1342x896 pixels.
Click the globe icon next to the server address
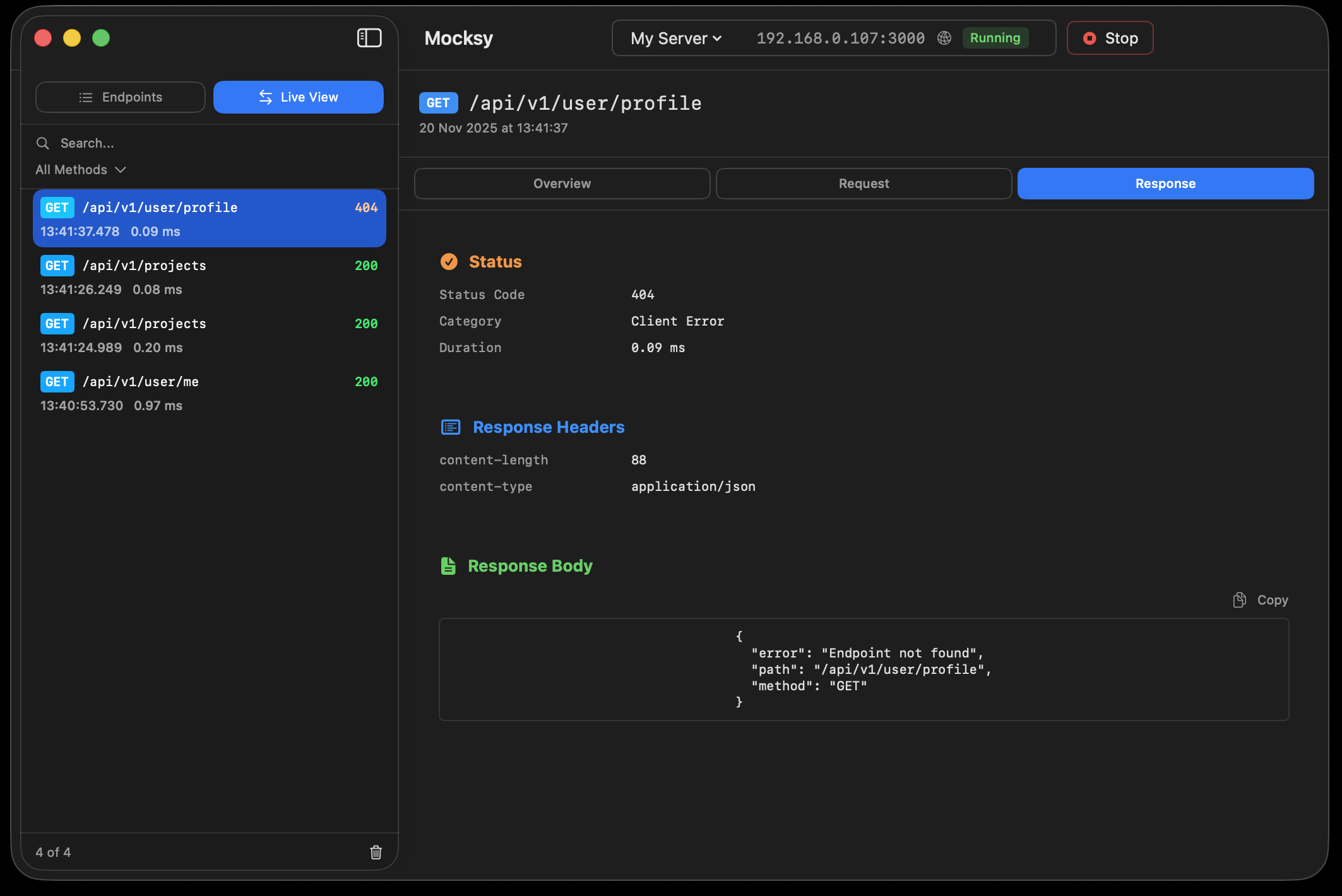point(944,38)
